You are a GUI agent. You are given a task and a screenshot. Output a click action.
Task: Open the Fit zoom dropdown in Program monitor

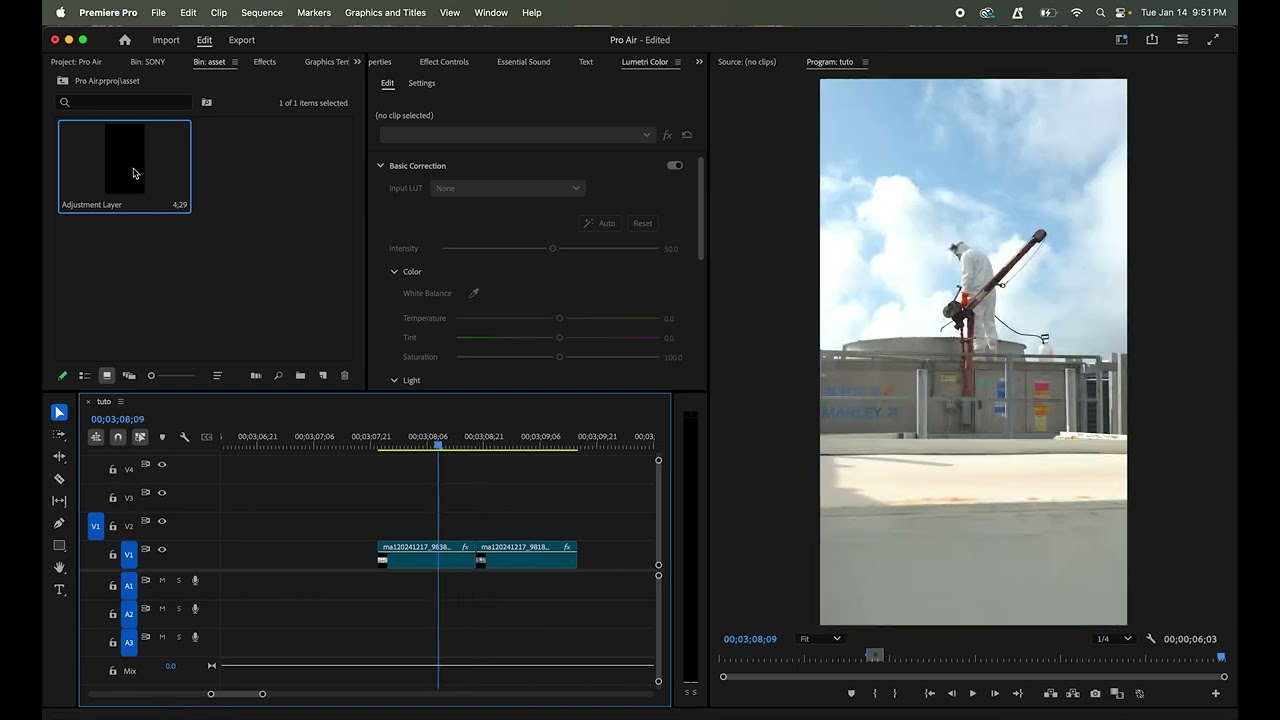(x=820, y=638)
